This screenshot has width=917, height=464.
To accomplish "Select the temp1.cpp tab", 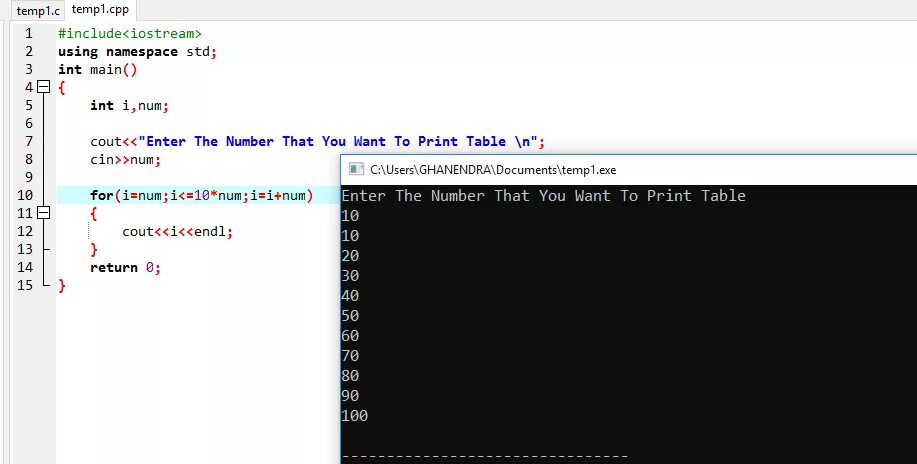I will 100,10.
